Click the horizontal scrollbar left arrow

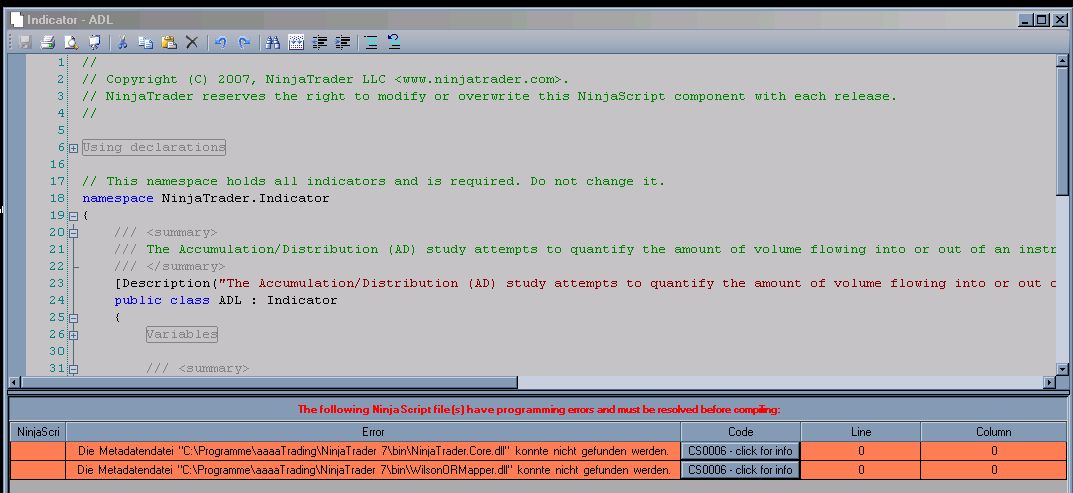tap(14, 382)
